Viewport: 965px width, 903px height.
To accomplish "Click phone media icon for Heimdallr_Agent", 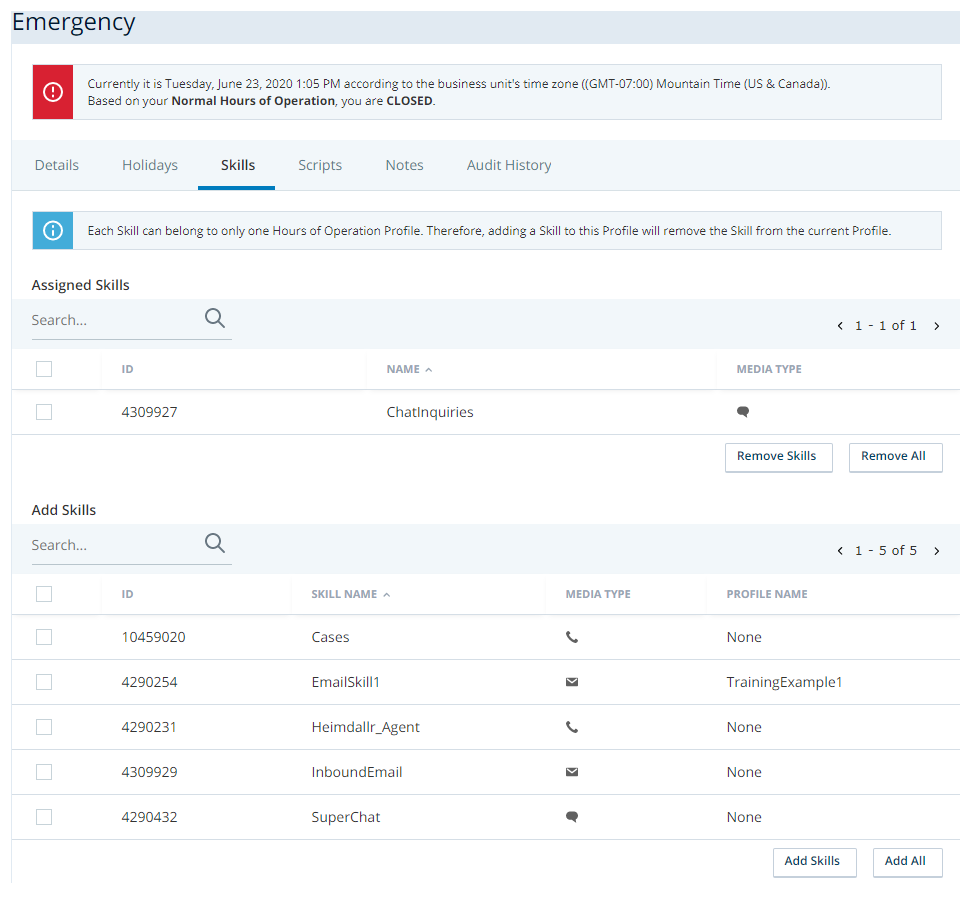I will point(572,727).
